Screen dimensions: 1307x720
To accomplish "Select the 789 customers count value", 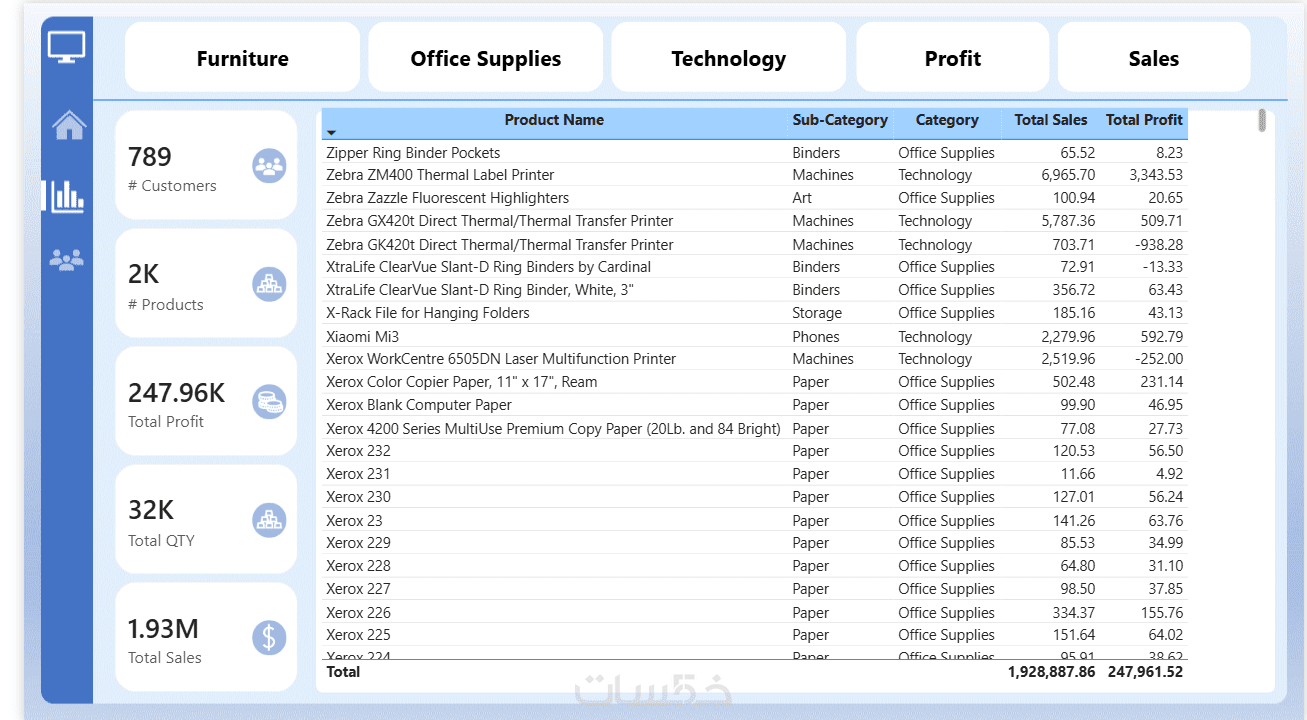I will click(150, 157).
